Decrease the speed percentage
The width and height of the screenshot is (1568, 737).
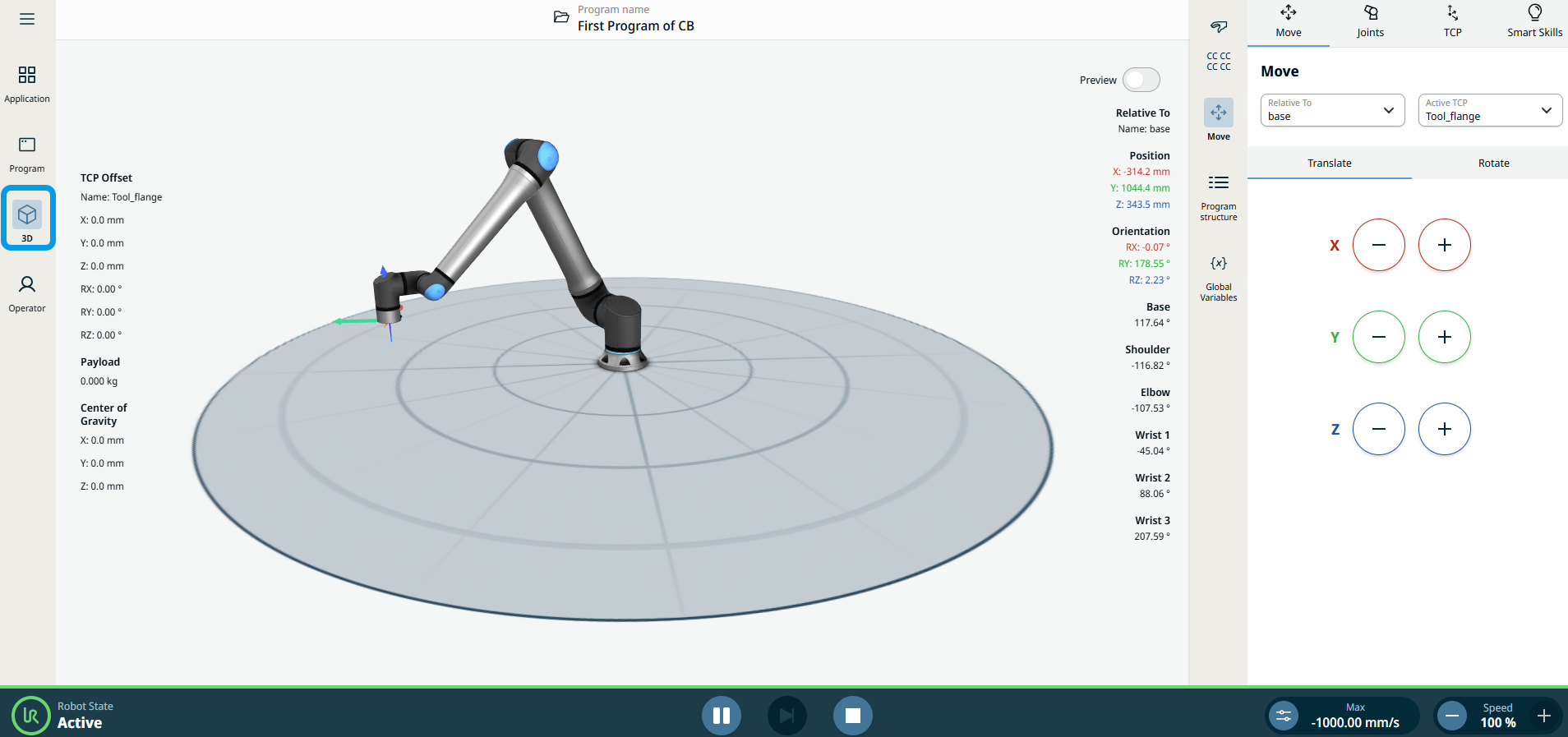tap(1452, 716)
